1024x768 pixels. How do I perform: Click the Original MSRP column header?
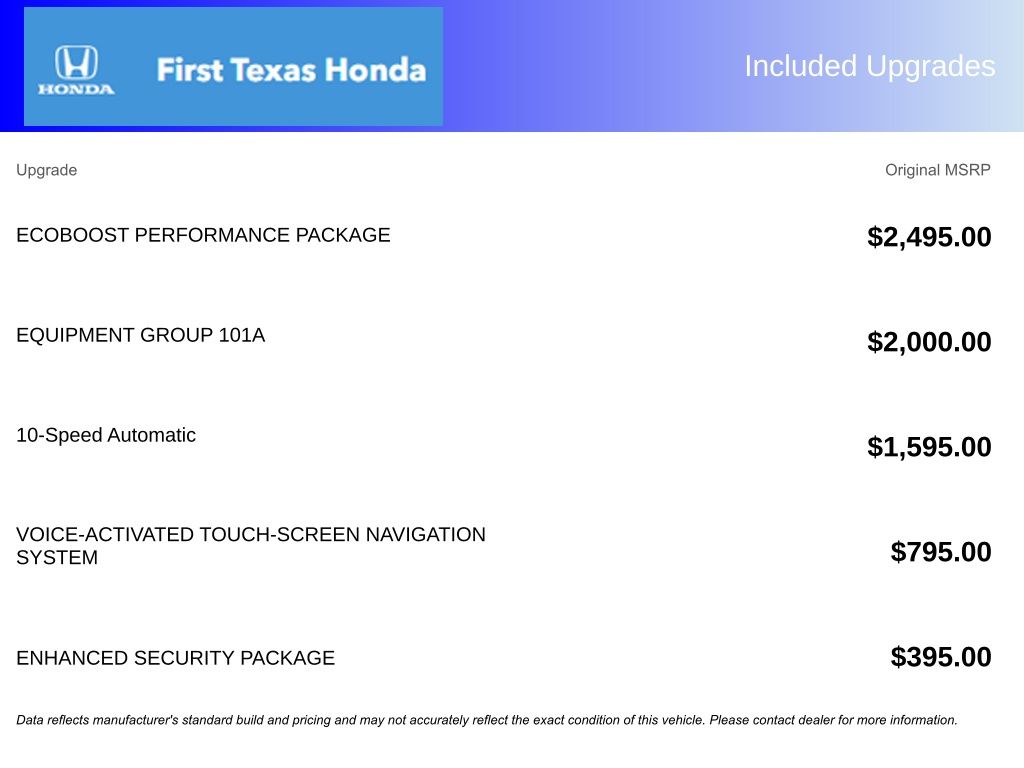pyautogui.click(x=937, y=170)
